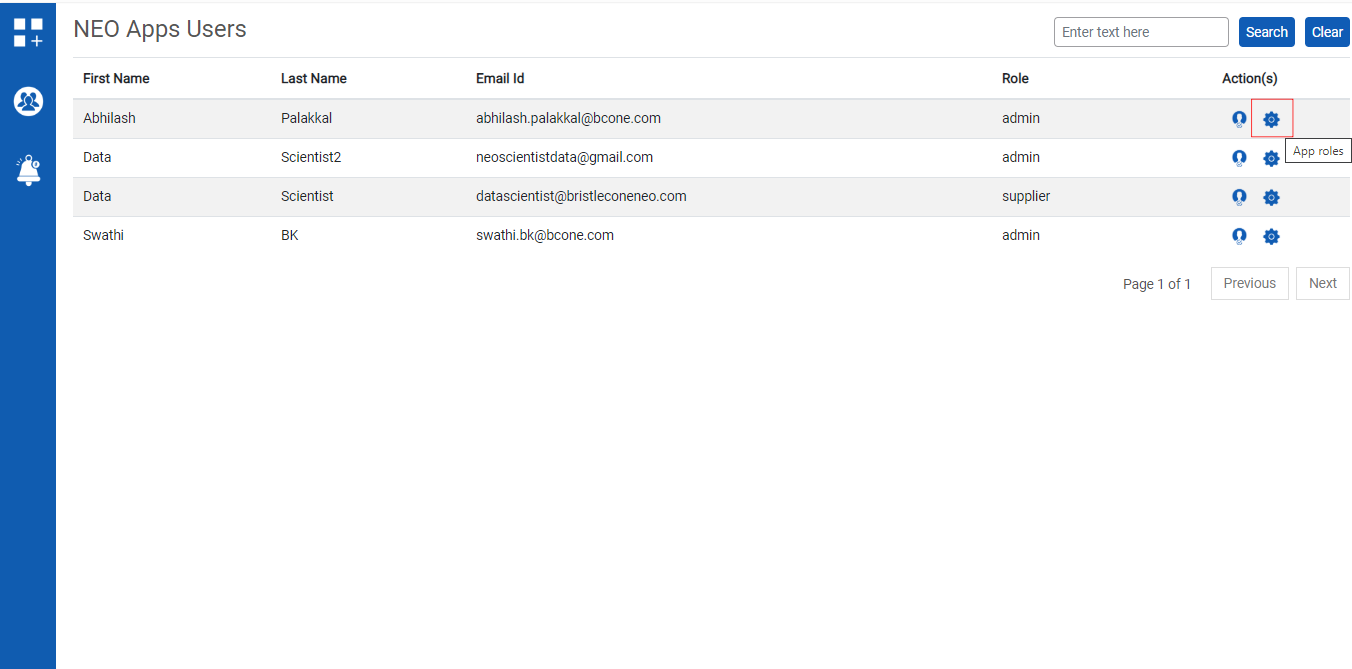Open the notifications bell in sidebar

coord(28,170)
